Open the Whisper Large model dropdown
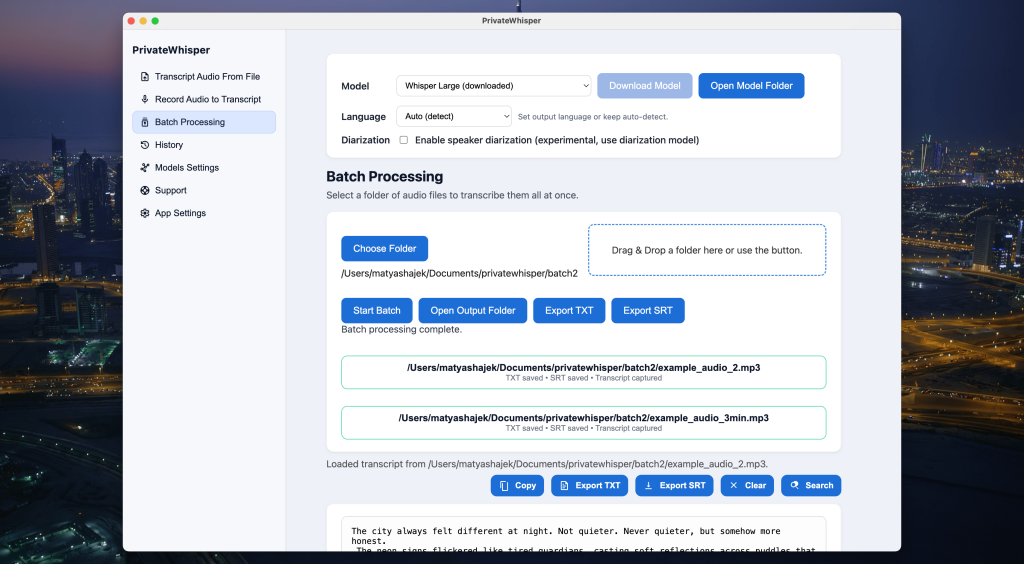 (x=493, y=86)
